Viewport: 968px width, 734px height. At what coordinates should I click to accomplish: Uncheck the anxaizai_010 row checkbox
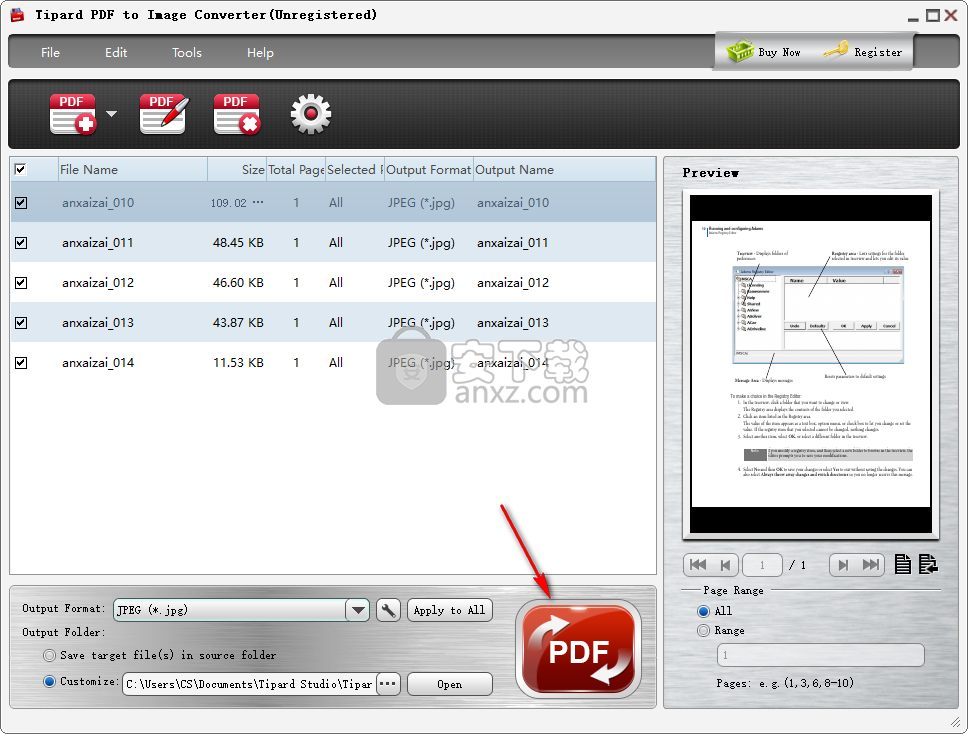[21, 202]
